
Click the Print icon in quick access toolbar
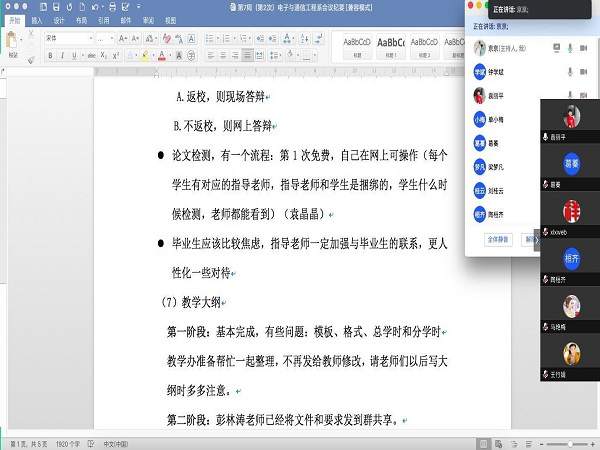(x=112, y=7)
